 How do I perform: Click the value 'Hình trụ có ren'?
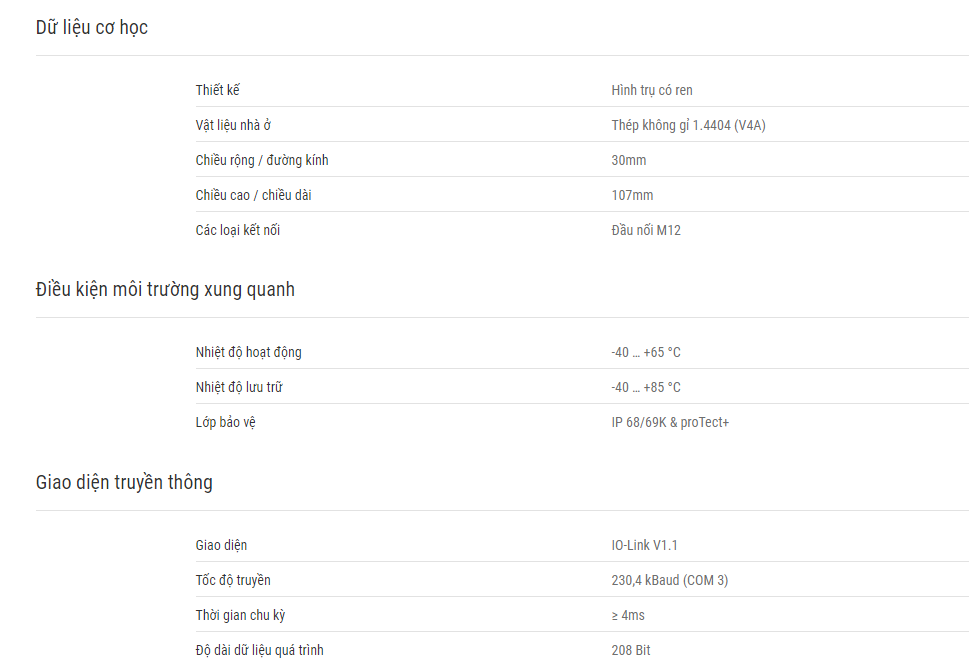(652, 90)
